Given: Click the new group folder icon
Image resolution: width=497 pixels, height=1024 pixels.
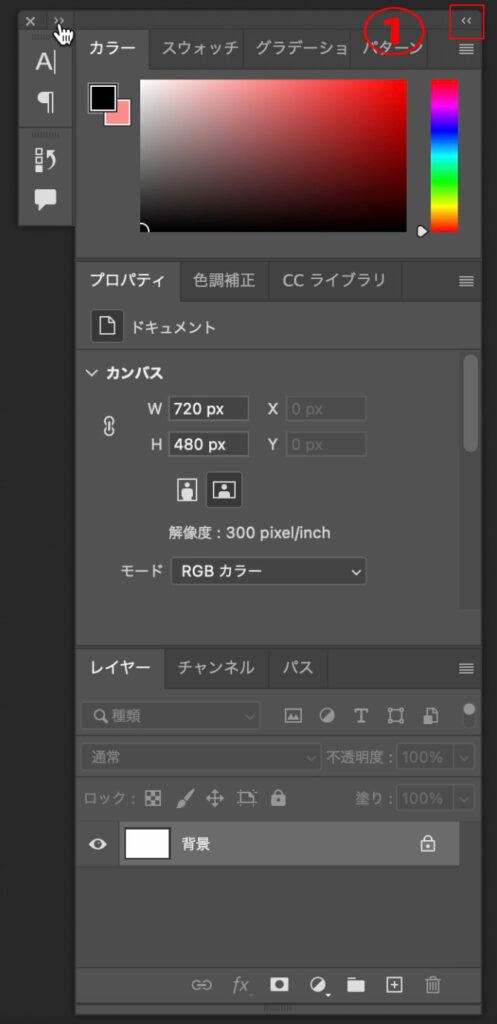Looking at the screenshot, I should 356,985.
